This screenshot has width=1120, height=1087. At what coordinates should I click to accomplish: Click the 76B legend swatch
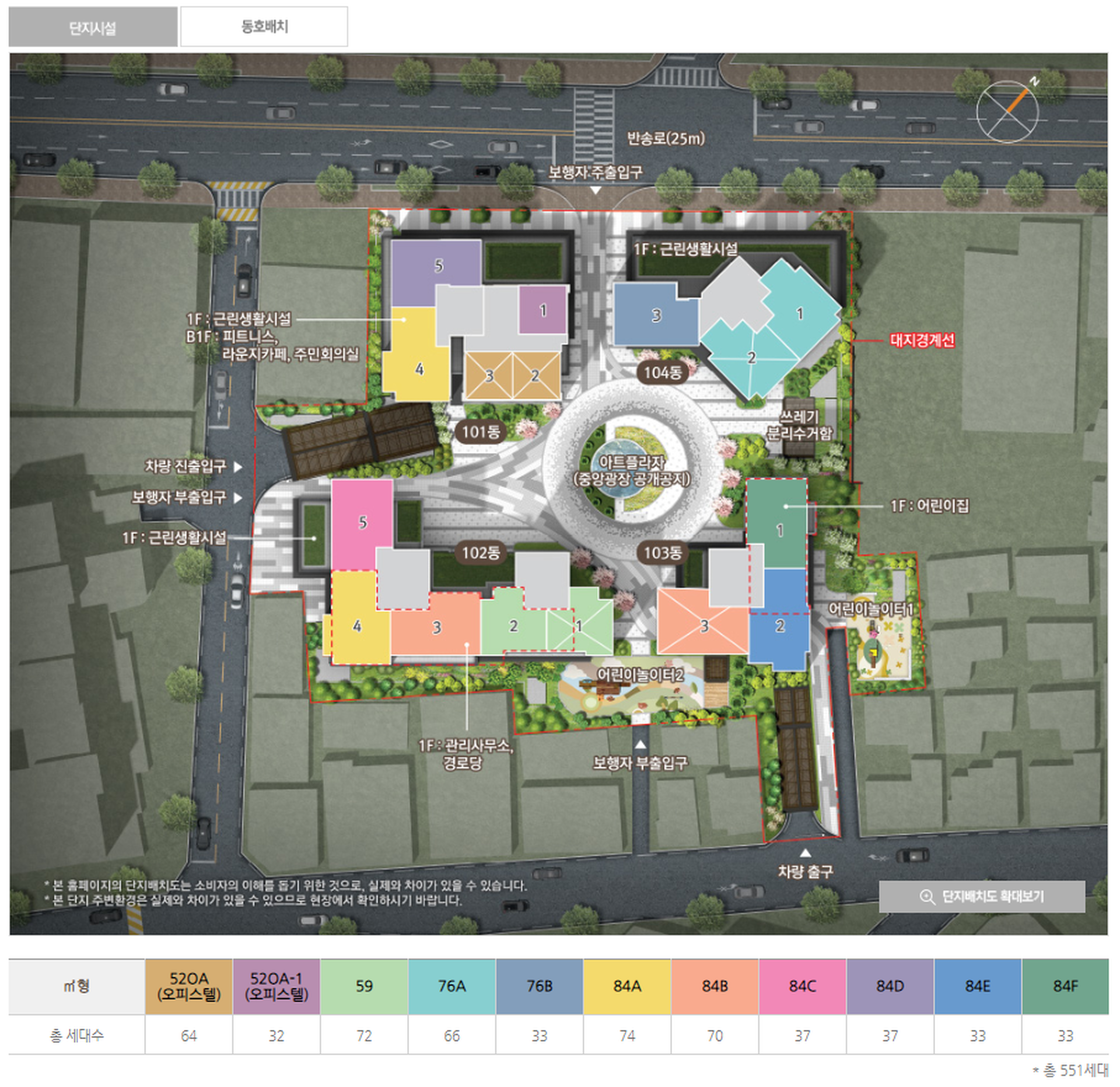pos(540,987)
